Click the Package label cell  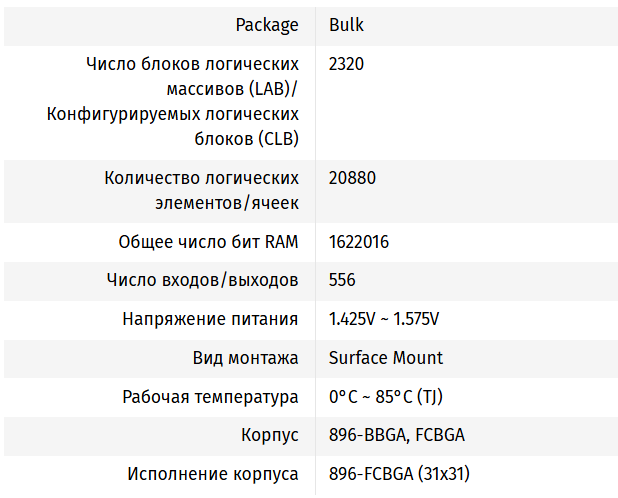[267, 24]
